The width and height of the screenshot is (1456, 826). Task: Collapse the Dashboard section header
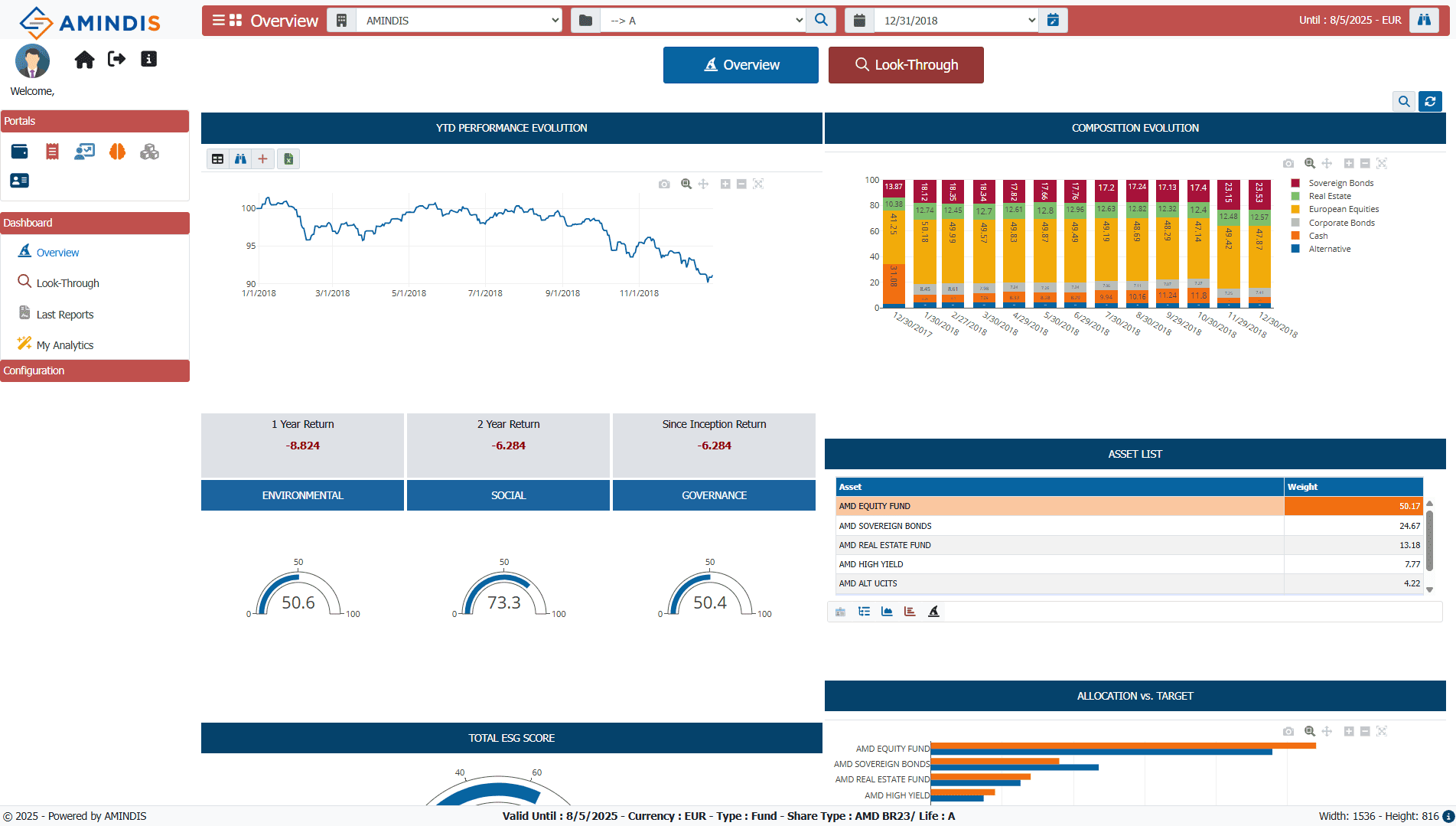point(95,223)
